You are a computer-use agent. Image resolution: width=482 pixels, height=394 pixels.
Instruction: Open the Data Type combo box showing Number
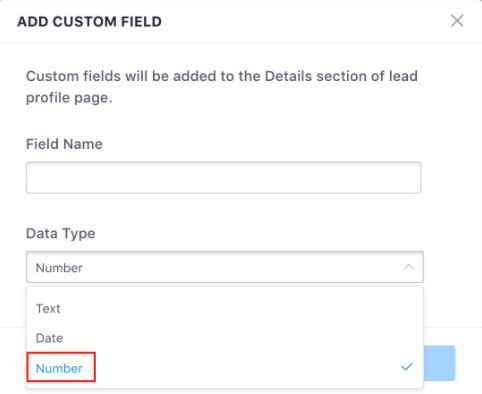coord(225,267)
